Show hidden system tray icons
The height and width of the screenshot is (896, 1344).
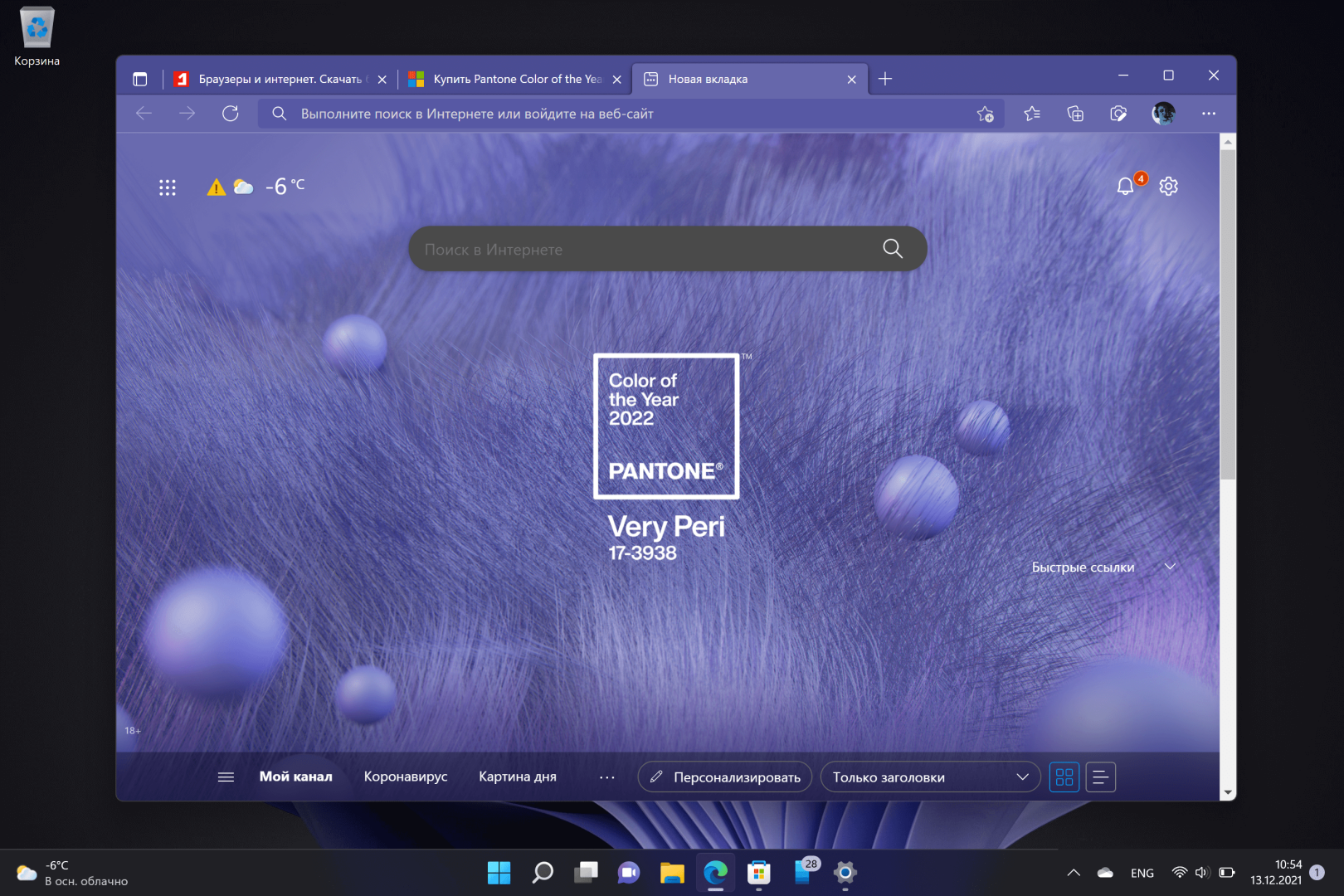pyautogui.click(x=1074, y=873)
